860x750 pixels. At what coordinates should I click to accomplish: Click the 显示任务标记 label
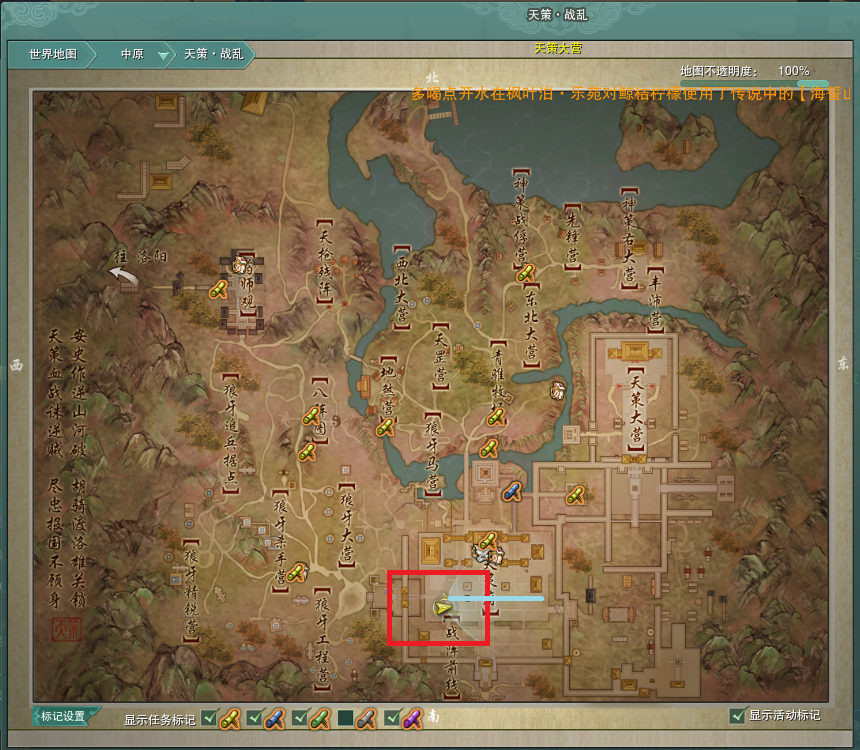160,719
